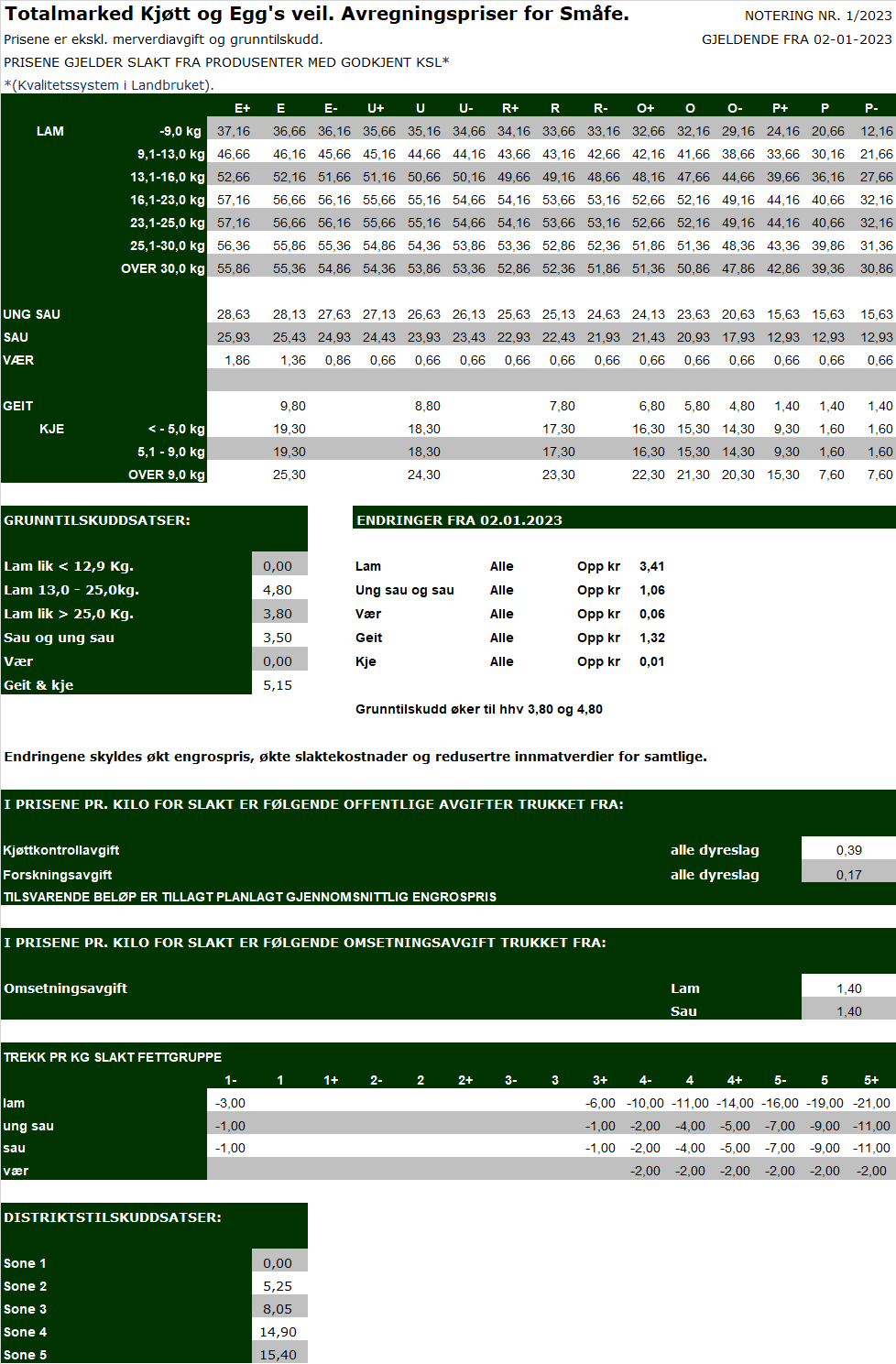This screenshot has height=1364, width=896.
Task: Select LAM -9,0 kg E+ price 37,16
Action: [x=234, y=131]
